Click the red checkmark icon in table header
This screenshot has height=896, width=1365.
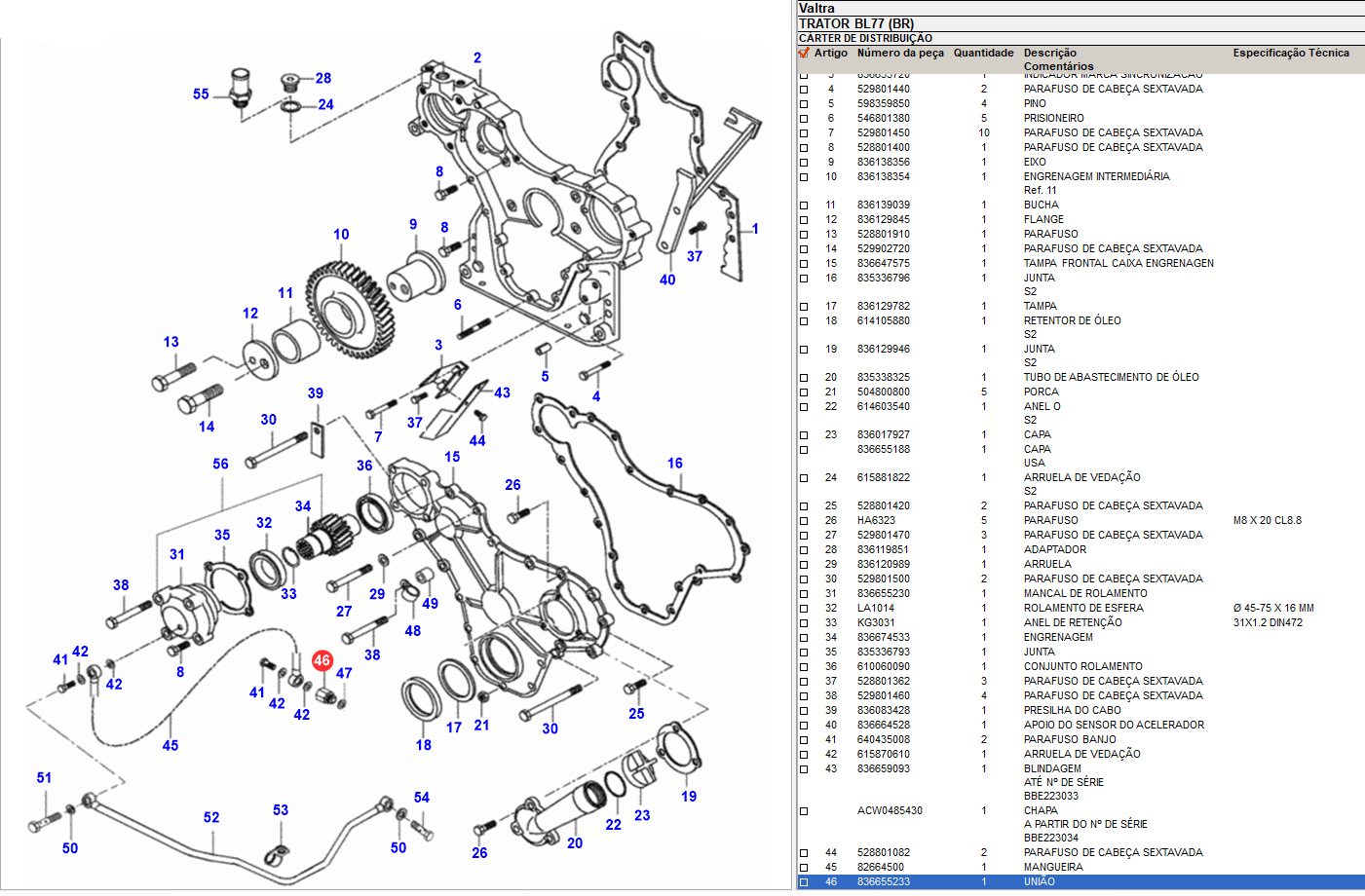(804, 54)
